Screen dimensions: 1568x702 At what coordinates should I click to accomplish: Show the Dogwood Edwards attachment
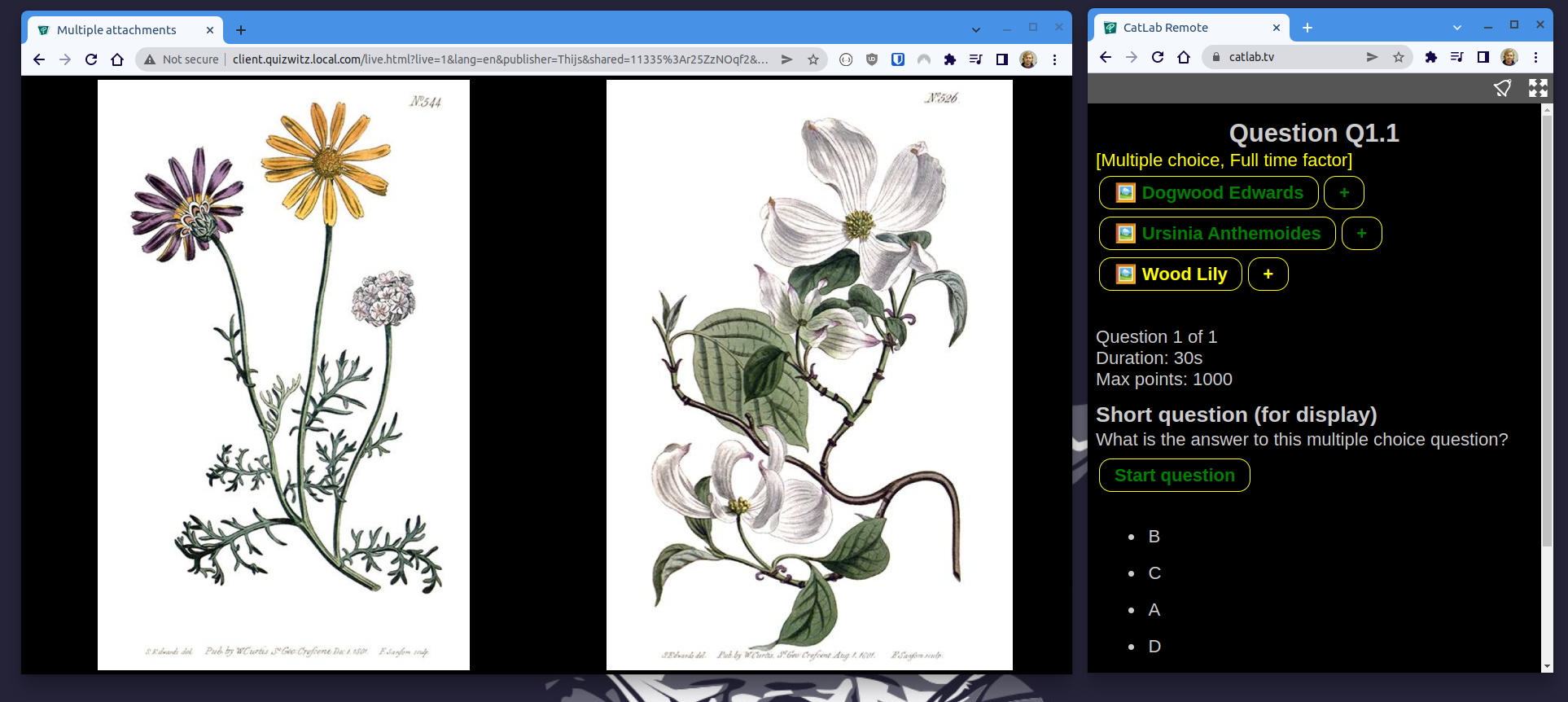point(1208,193)
